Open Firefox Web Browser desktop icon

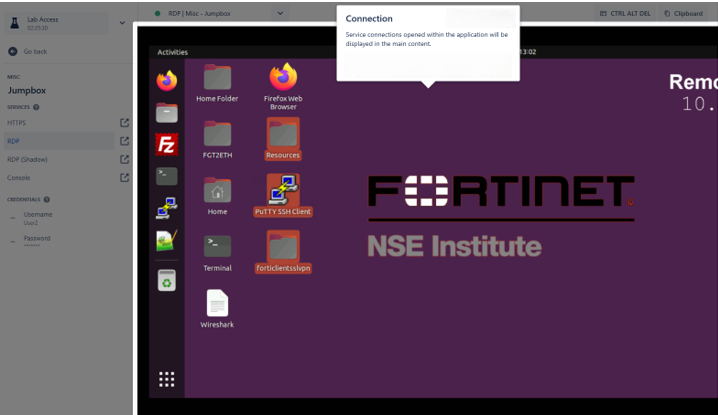coord(283,87)
